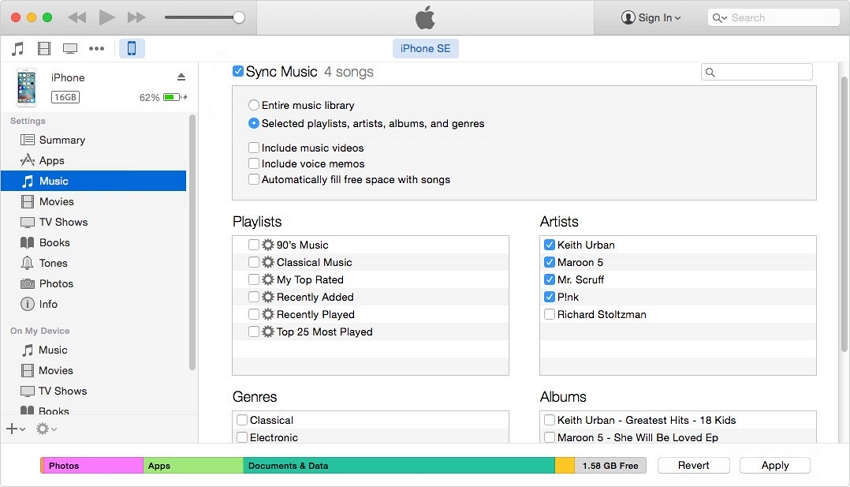This screenshot has height=487, width=850.
Task: Open Books in Settings sidebar
Action: pyautogui.click(x=93, y=242)
